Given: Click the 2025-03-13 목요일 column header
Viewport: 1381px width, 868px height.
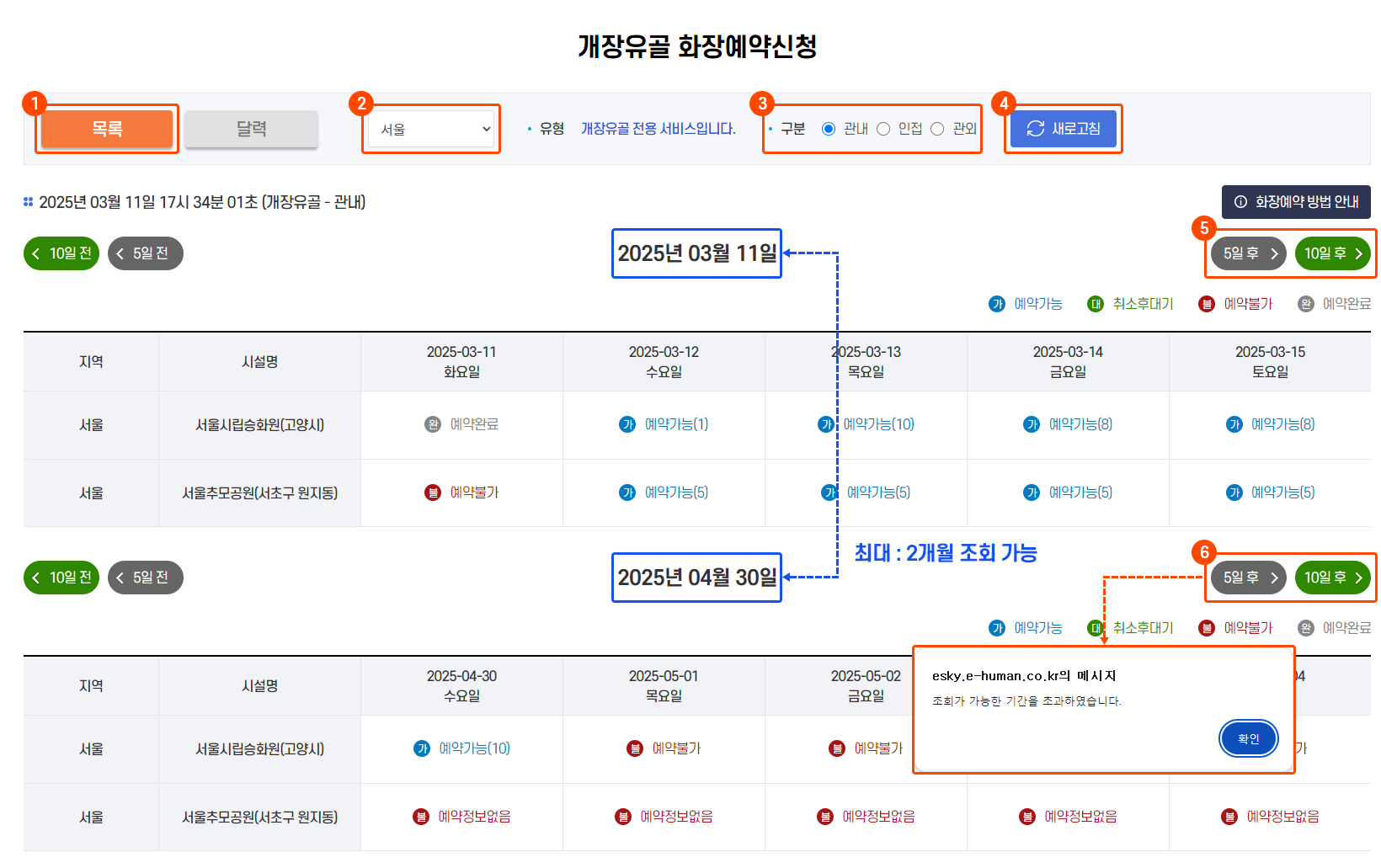Looking at the screenshot, I should [x=866, y=362].
